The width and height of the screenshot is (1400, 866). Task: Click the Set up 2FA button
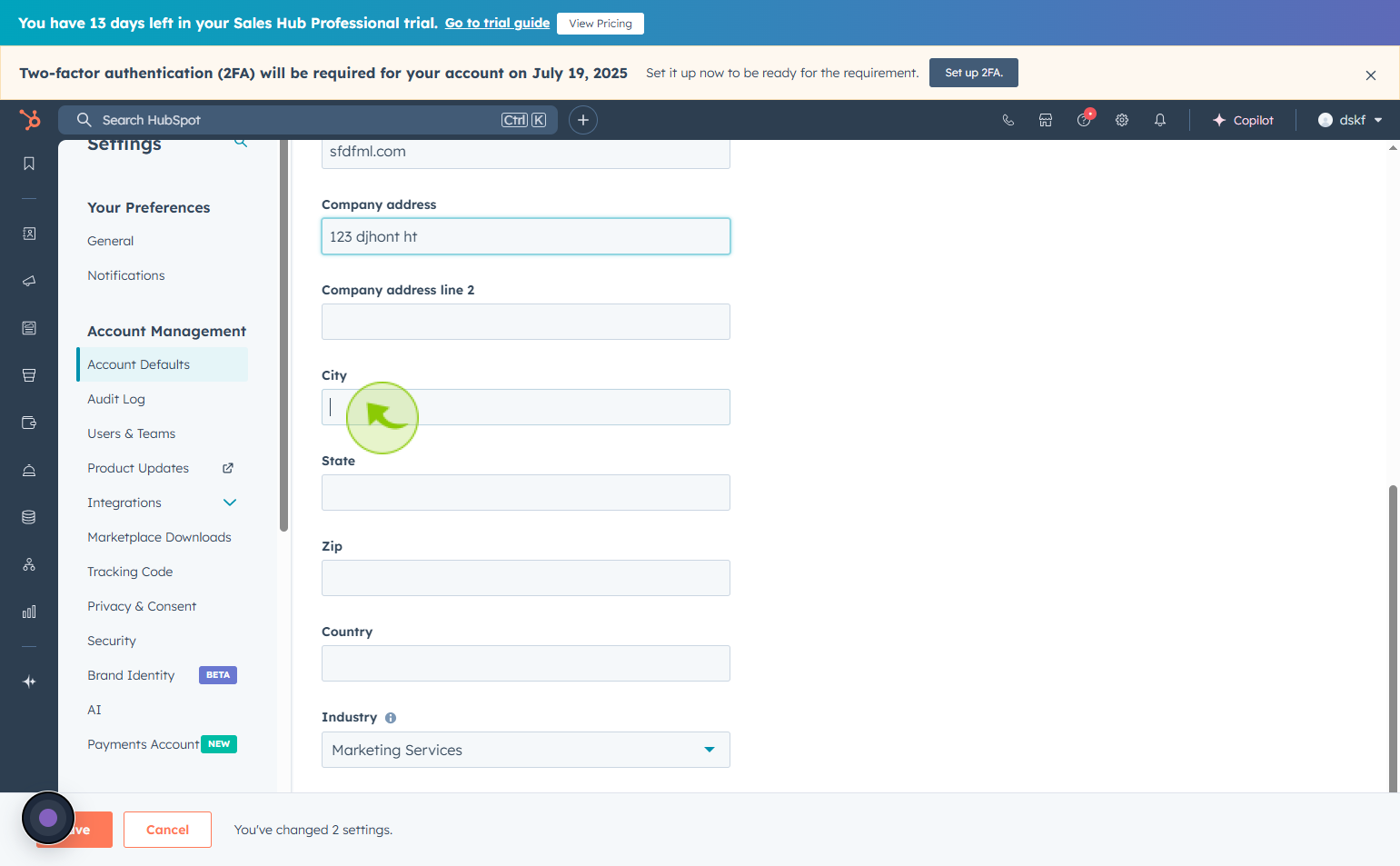tap(974, 73)
